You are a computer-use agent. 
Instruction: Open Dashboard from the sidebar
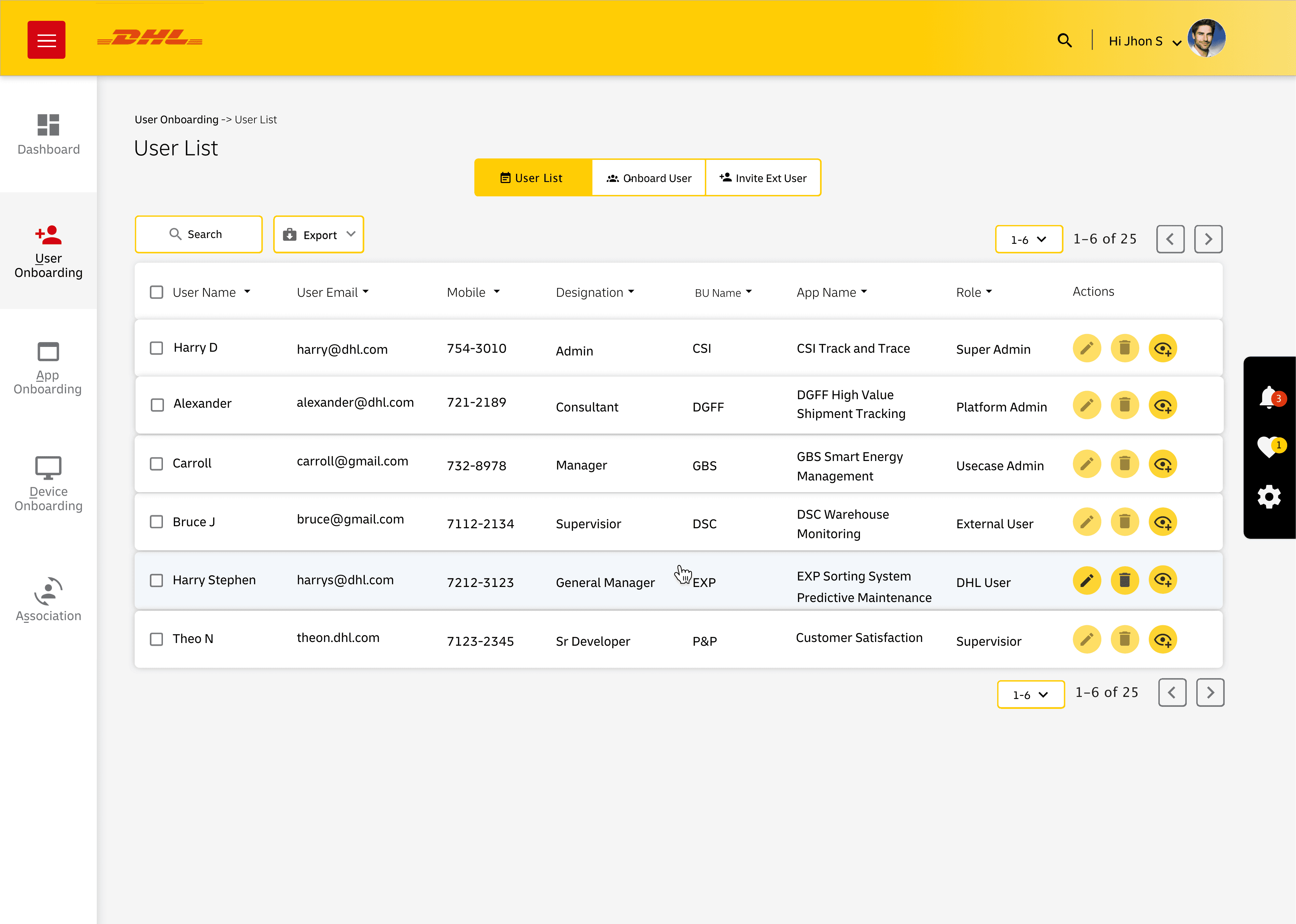coord(48,134)
